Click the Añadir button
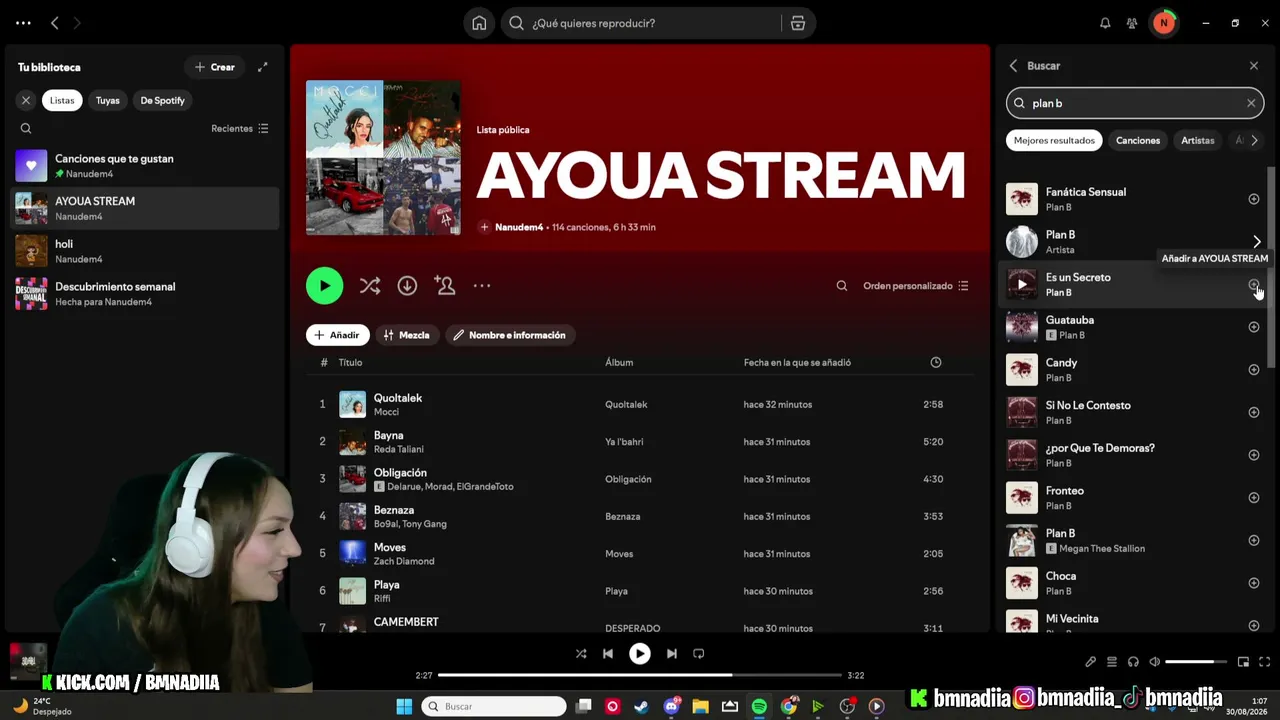Viewport: 1280px width, 720px height. 338,335
